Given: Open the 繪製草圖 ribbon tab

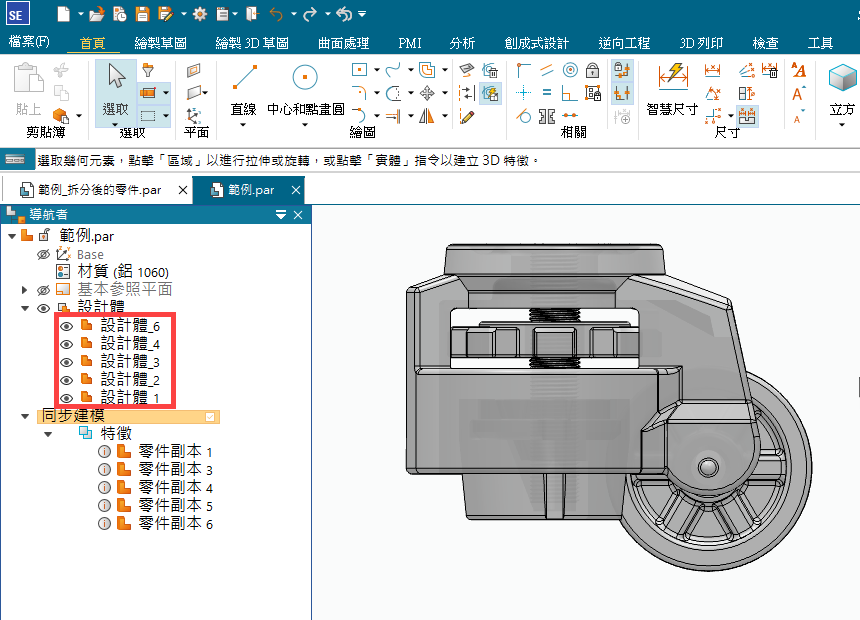Looking at the screenshot, I should click(160, 43).
